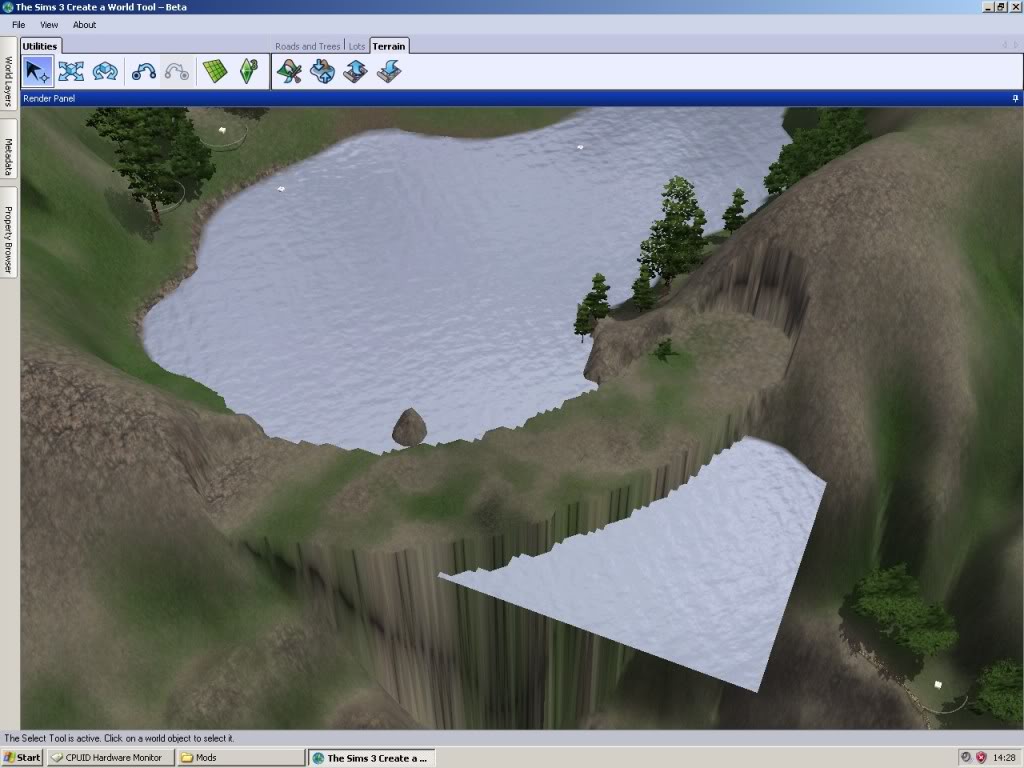1024x768 pixels.
Task: Toggle the green grid display icon
Action: click(x=215, y=71)
